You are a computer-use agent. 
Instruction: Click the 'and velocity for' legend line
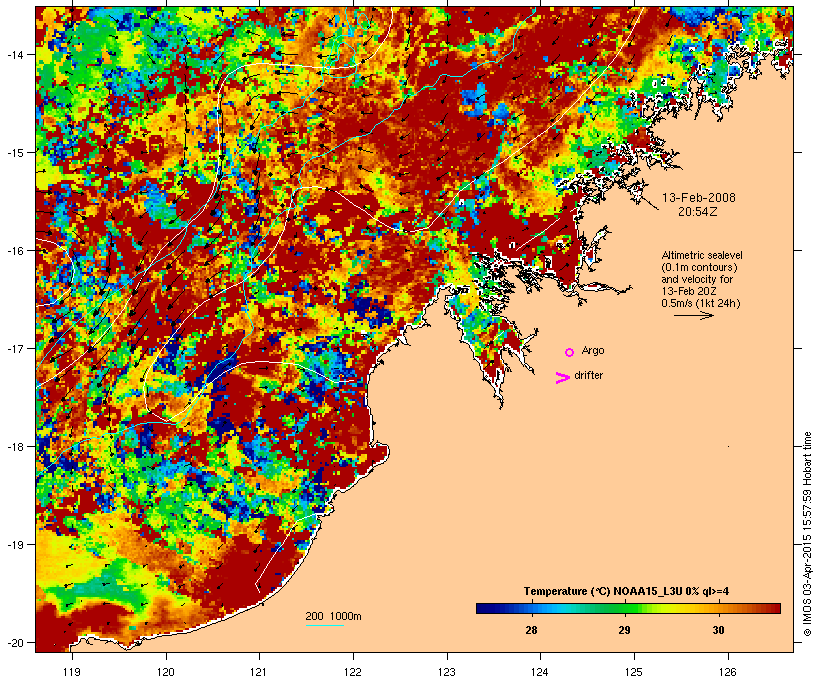[x=697, y=279]
